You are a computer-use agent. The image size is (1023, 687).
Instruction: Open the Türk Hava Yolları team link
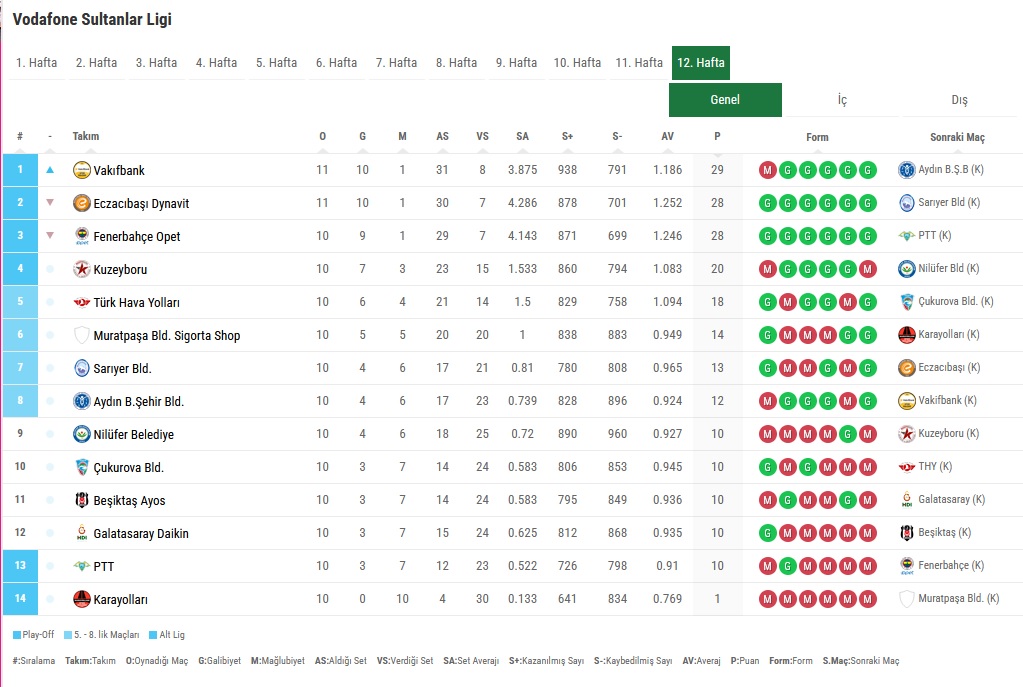point(136,303)
